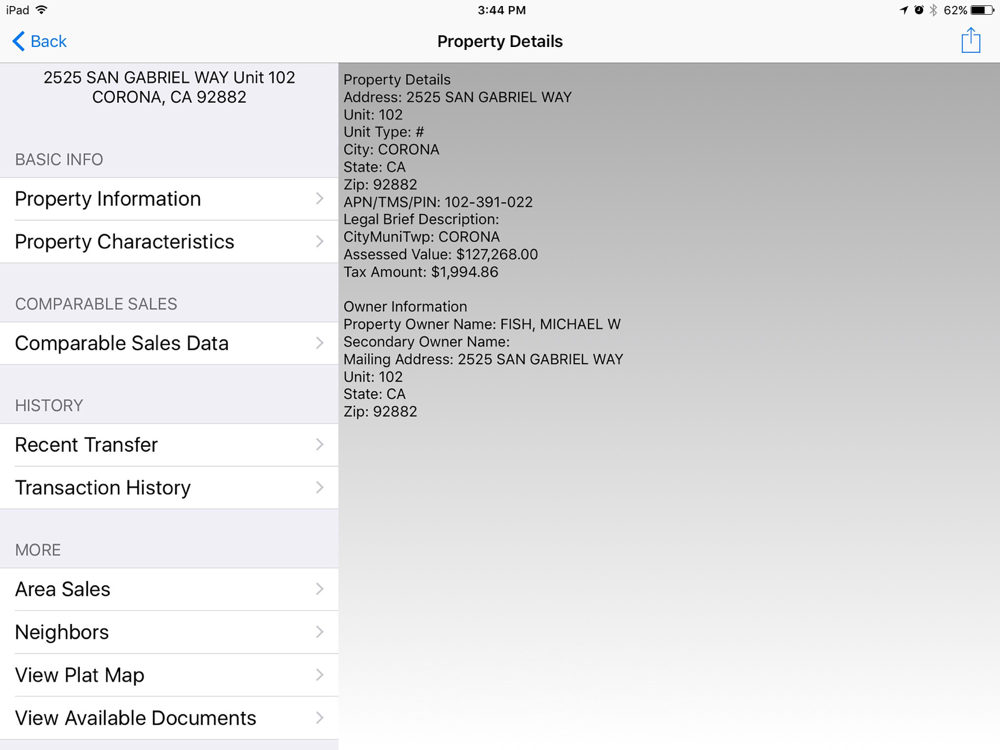This screenshot has height=750, width=1000.
Task: Tap the Assessed Value: $127,268.00 line
Action: [441, 254]
